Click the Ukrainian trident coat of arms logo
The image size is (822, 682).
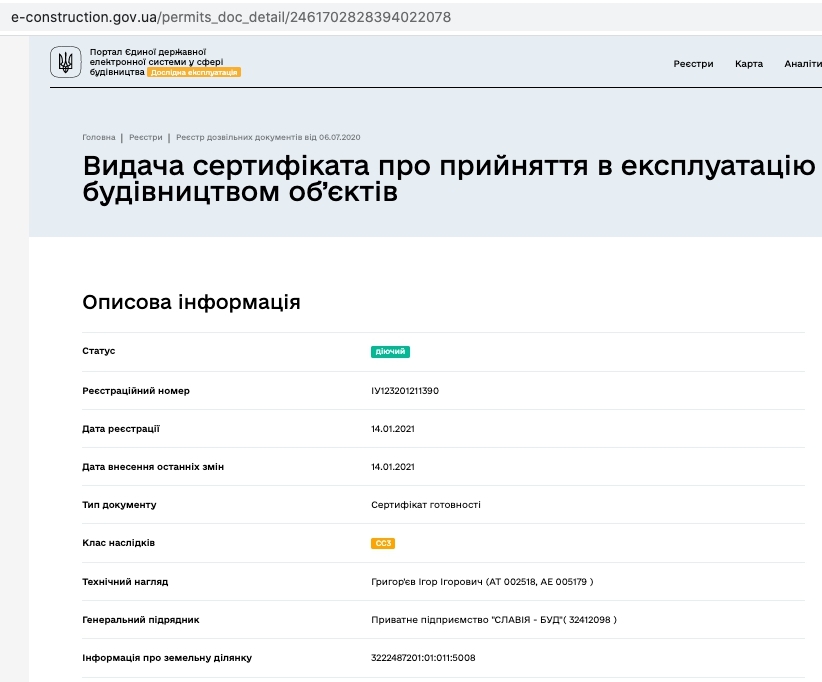tap(66, 62)
